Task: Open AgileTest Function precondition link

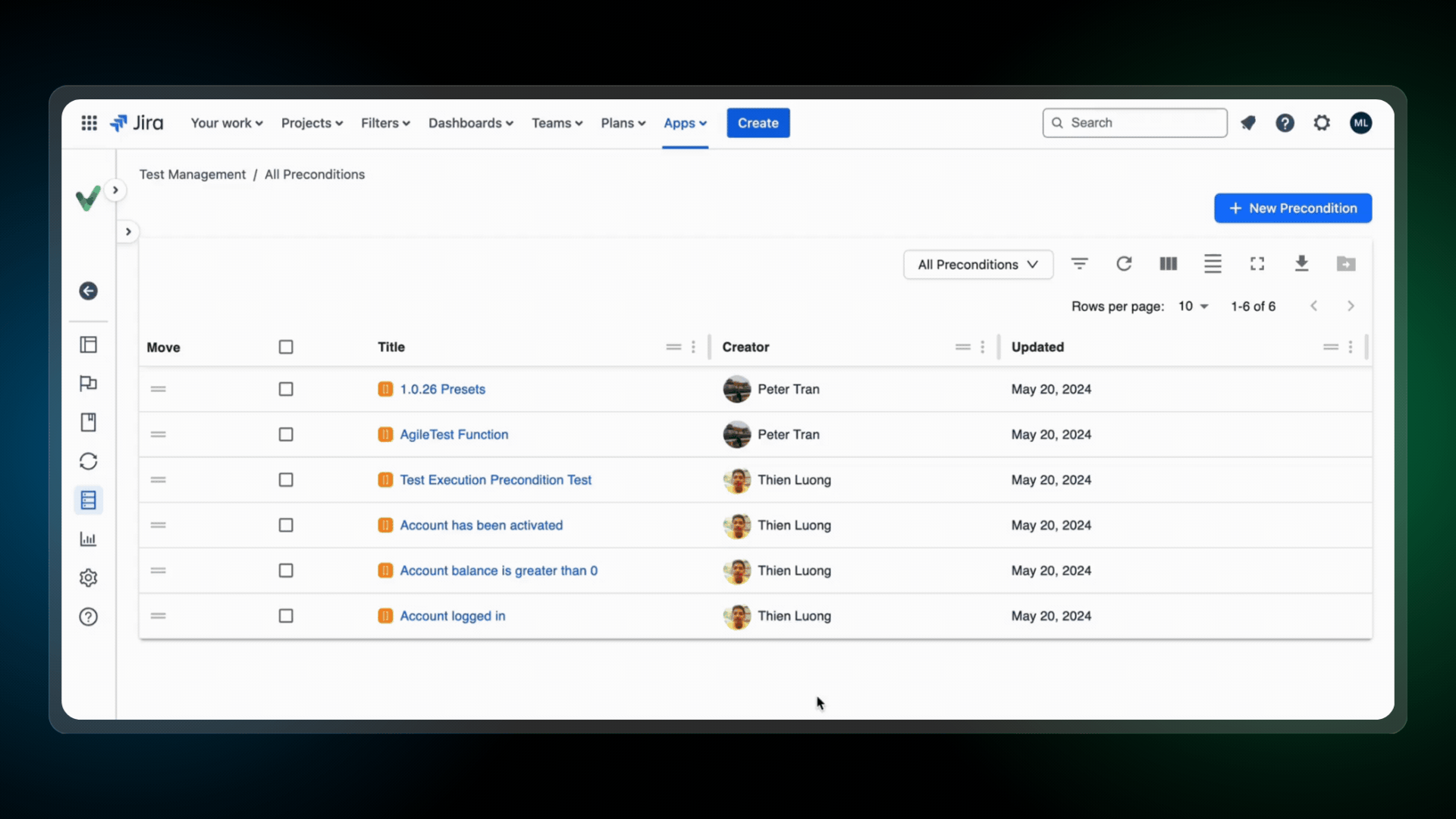Action: (453, 435)
